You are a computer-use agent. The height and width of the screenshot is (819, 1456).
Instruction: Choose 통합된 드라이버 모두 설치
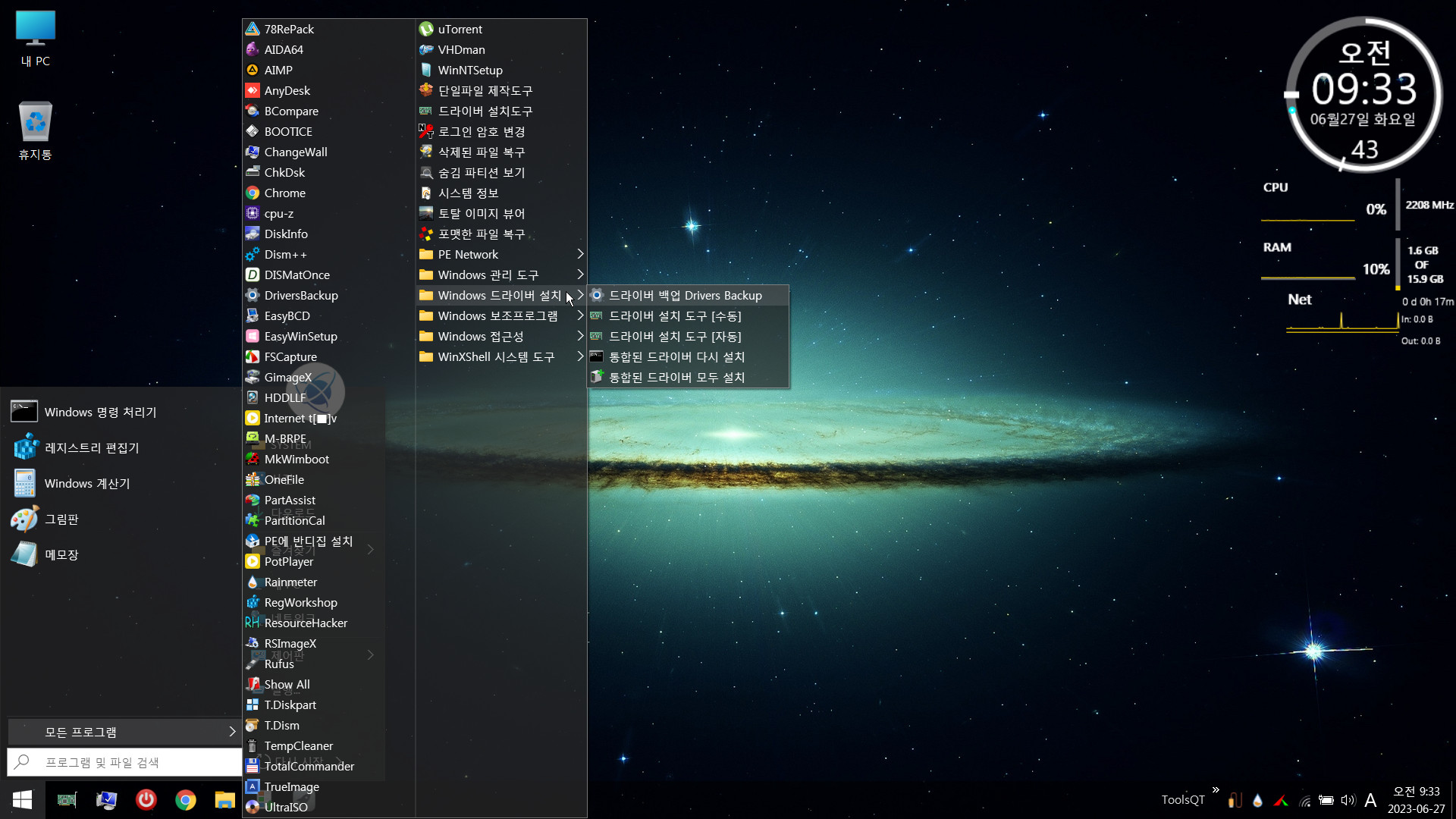689,377
